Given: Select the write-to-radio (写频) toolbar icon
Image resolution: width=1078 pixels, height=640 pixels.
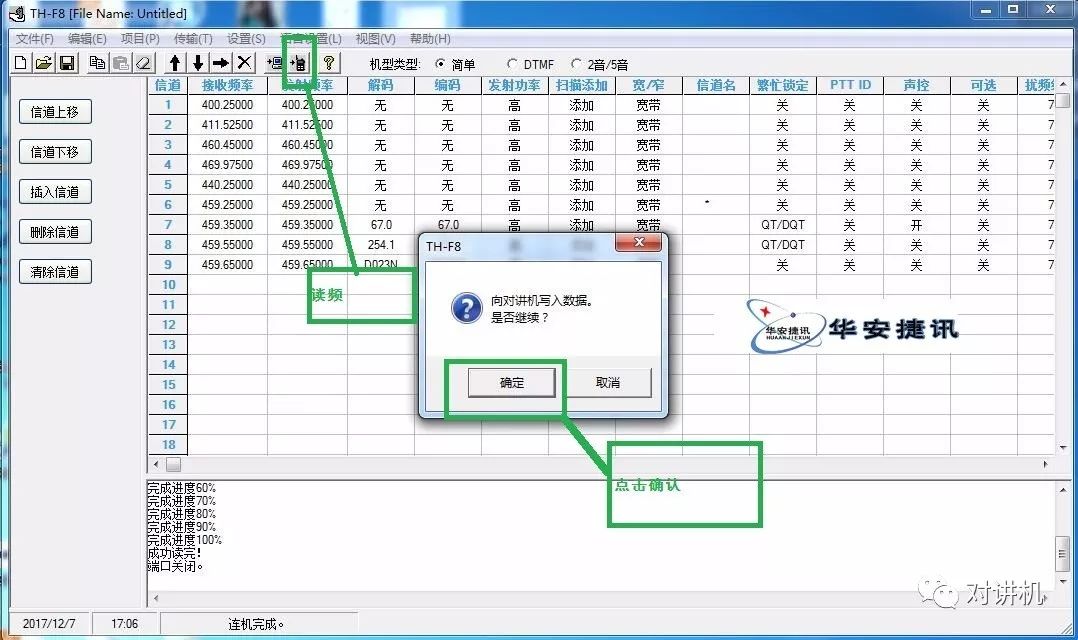Looking at the screenshot, I should pyautogui.click(x=298, y=62).
